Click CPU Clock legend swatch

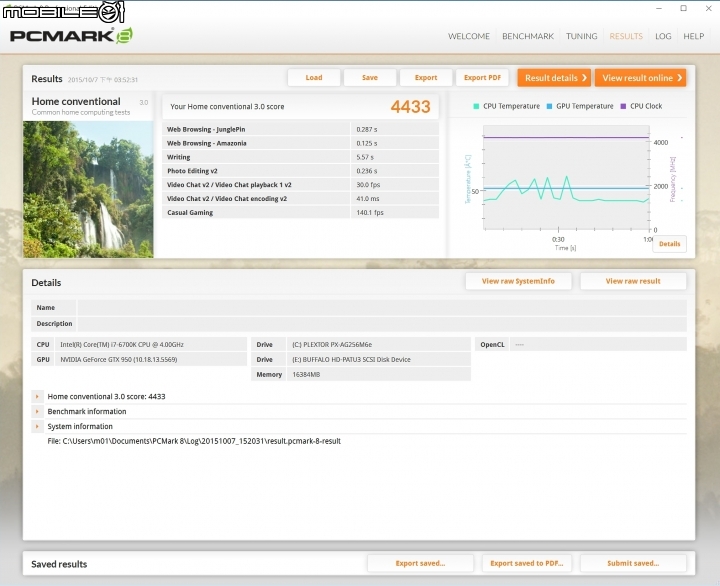coord(623,106)
